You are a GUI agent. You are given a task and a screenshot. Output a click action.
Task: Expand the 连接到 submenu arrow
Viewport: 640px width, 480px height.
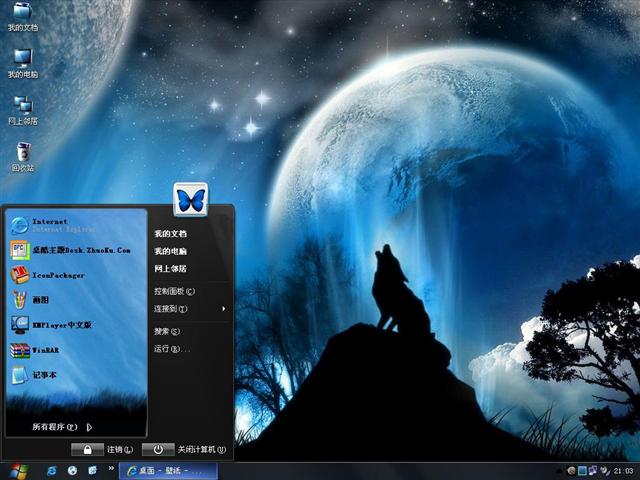[224, 309]
